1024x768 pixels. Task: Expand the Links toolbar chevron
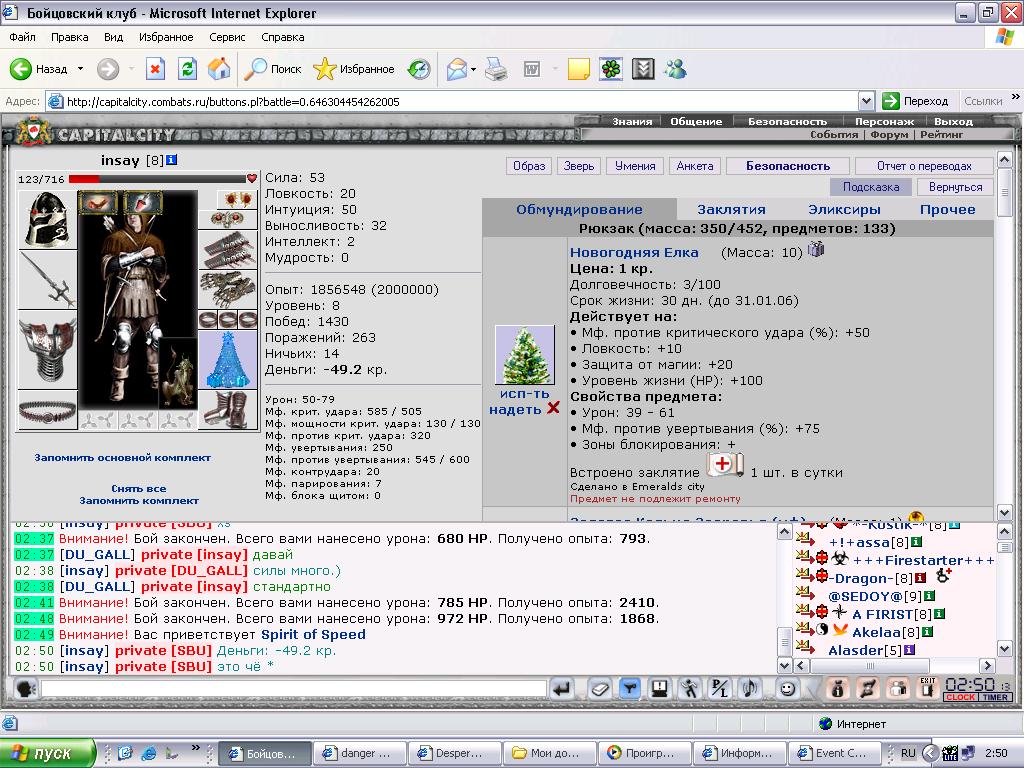pyautogui.click(x=1016, y=97)
